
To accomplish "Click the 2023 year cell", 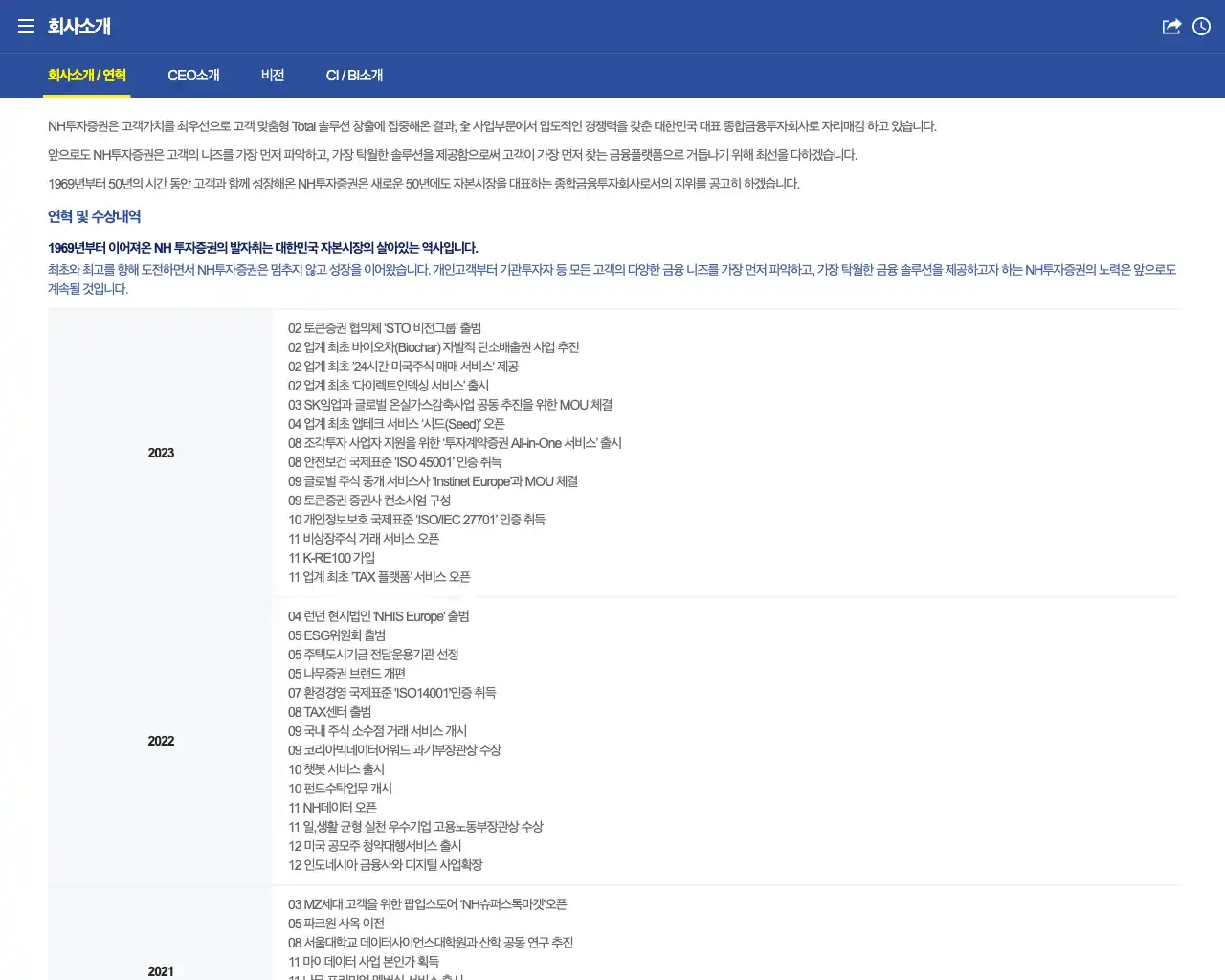I will (x=161, y=453).
